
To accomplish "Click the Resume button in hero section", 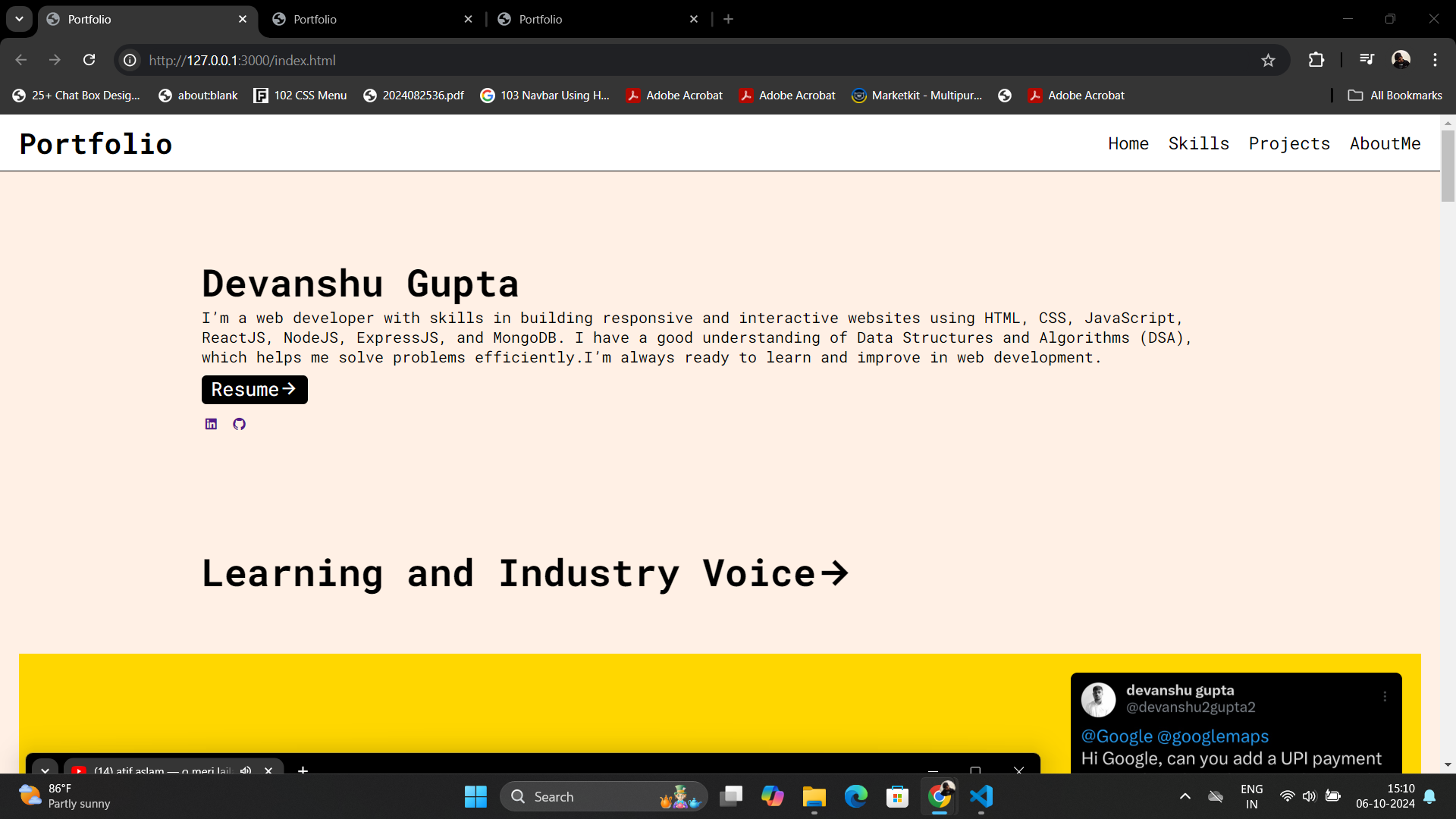I will coord(254,389).
